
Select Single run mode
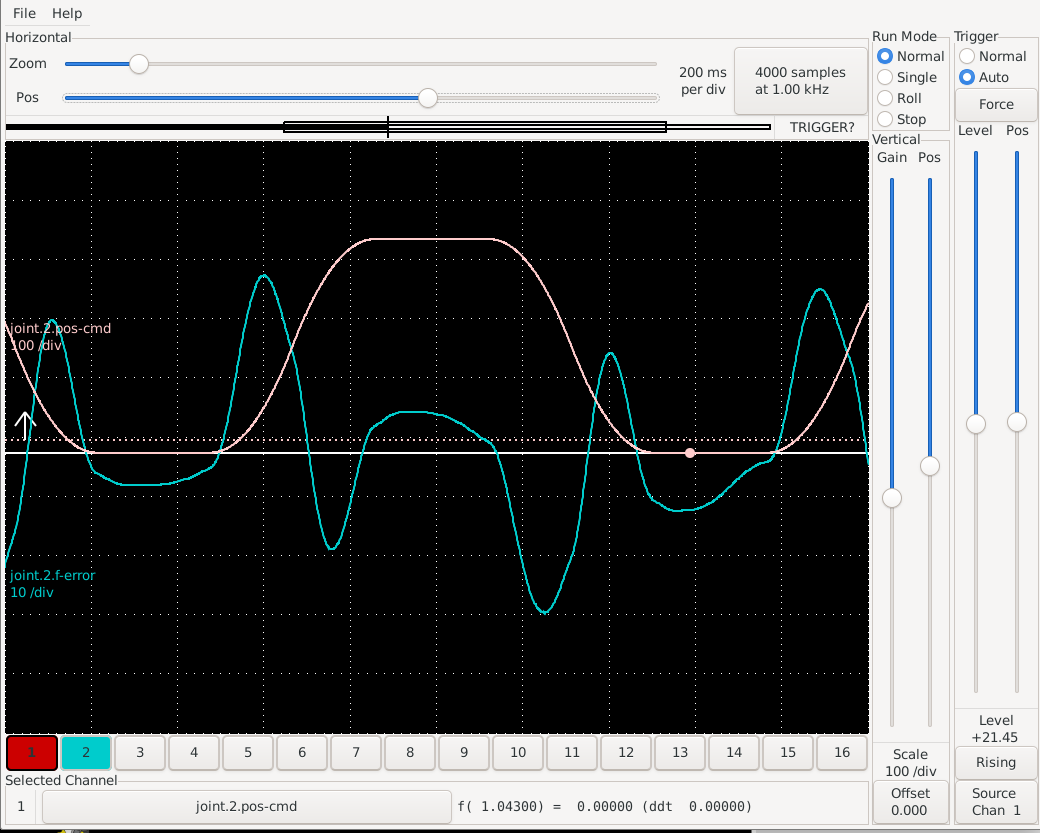pyautogui.click(x=907, y=78)
